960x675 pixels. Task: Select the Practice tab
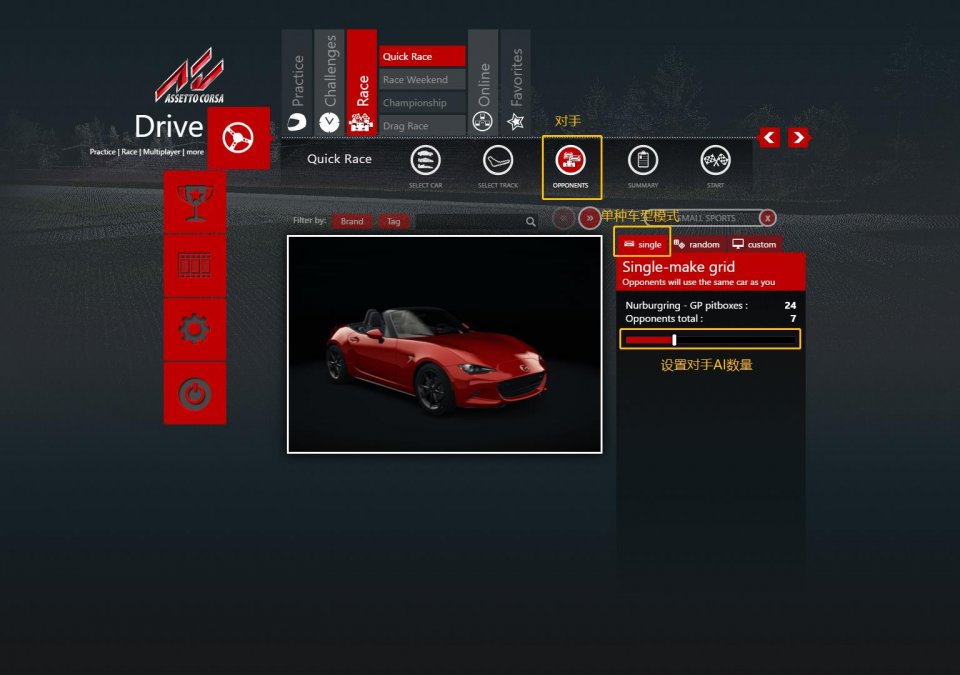pos(298,81)
